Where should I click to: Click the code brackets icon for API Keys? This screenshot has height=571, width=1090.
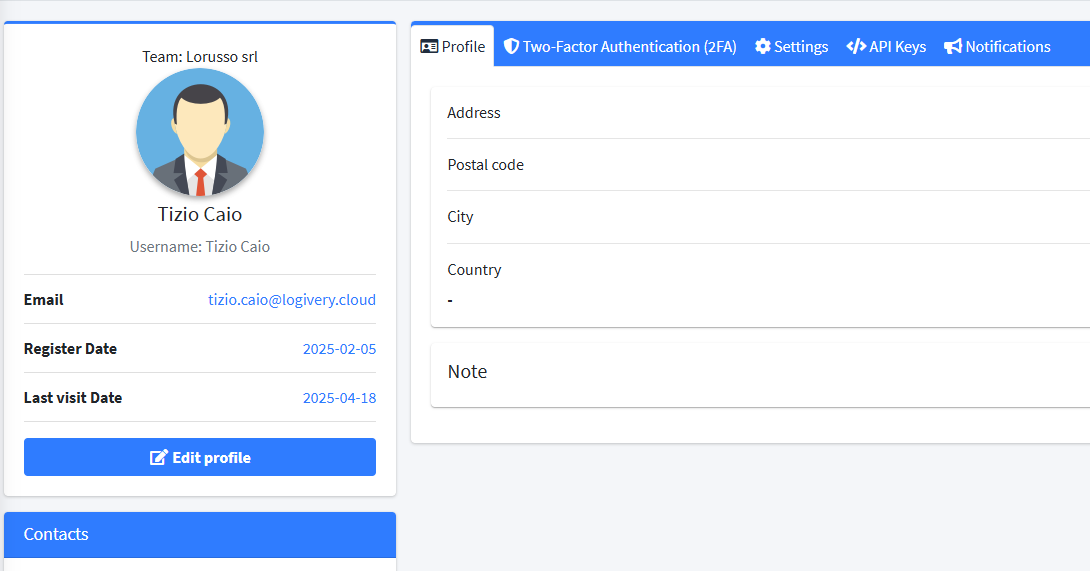(856, 47)
